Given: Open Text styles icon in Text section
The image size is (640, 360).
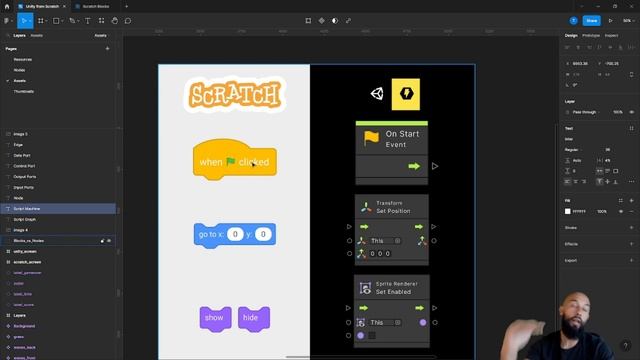Looking at the screenshot, I should click(631, 128).
